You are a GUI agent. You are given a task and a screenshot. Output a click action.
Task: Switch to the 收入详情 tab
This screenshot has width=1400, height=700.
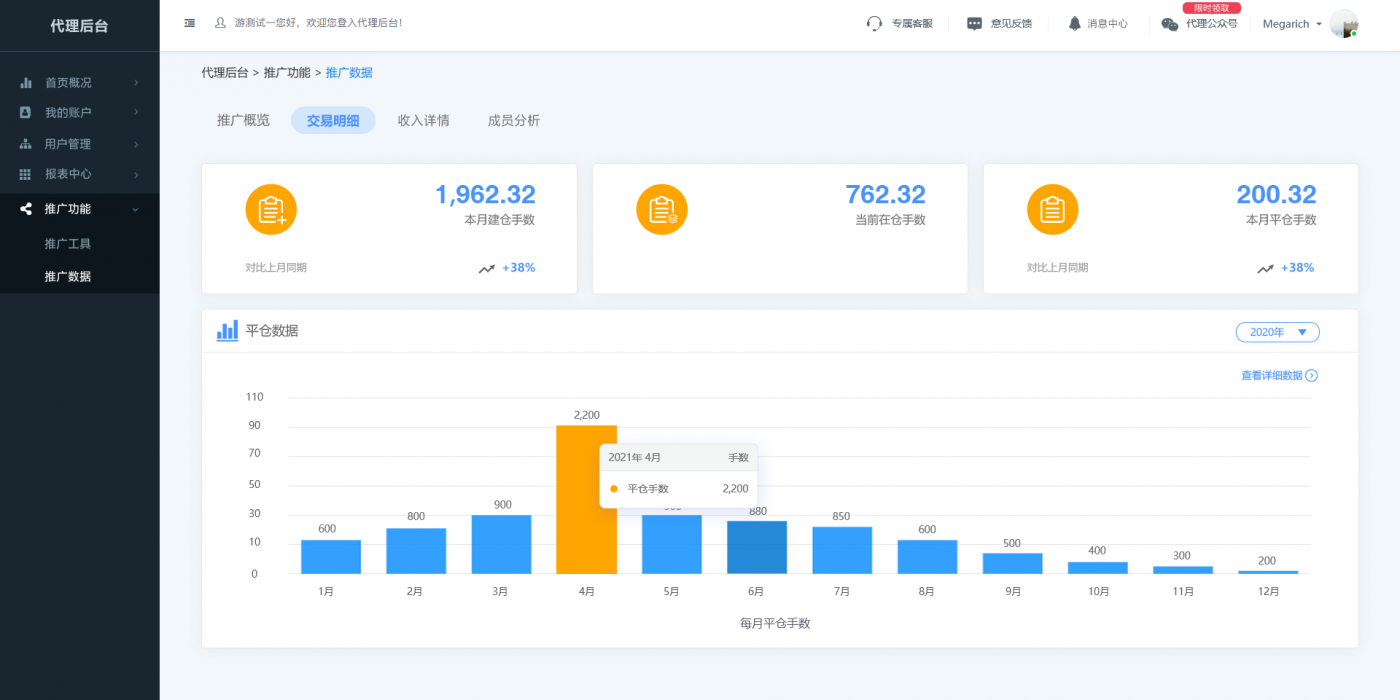(x=423, y=121)
